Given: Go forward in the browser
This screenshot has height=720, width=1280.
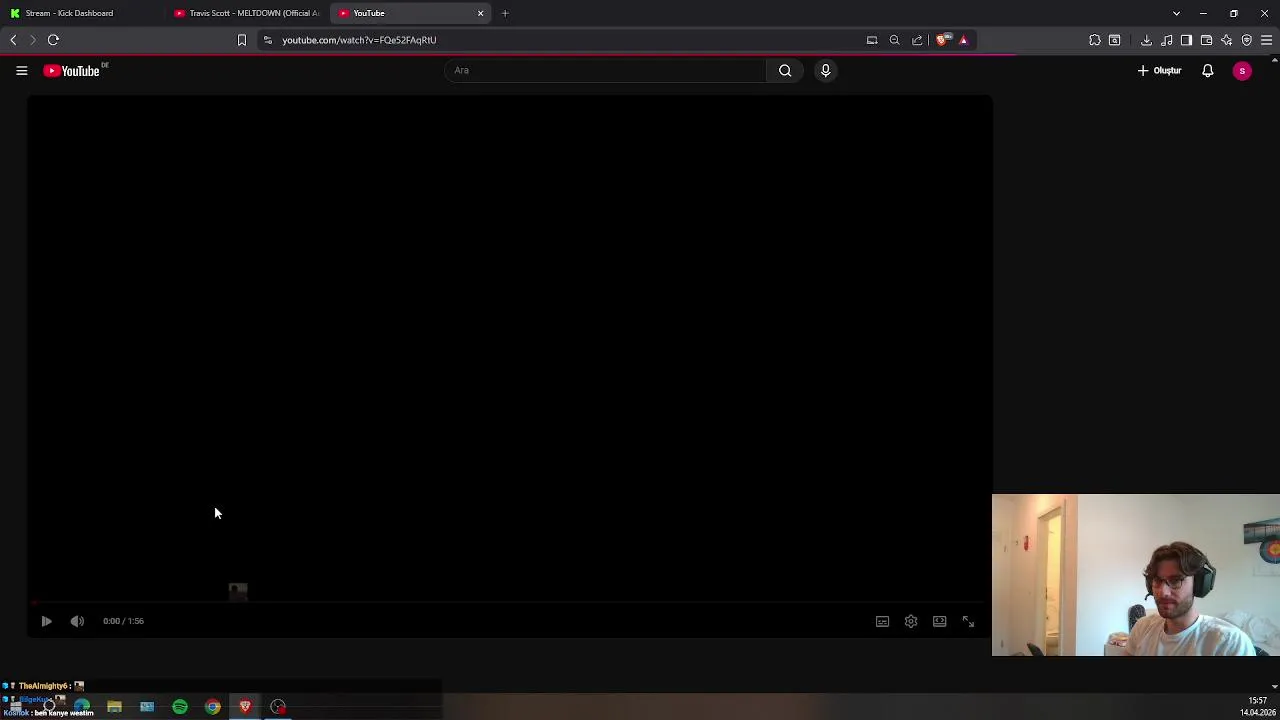Looking at the screenshot, I should (x=32, y=40).
